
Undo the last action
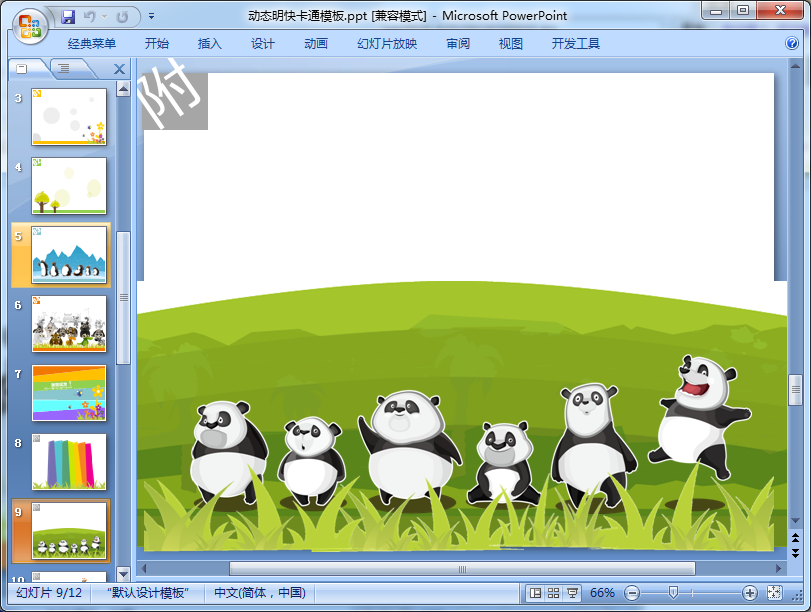[x=89, y=17]
